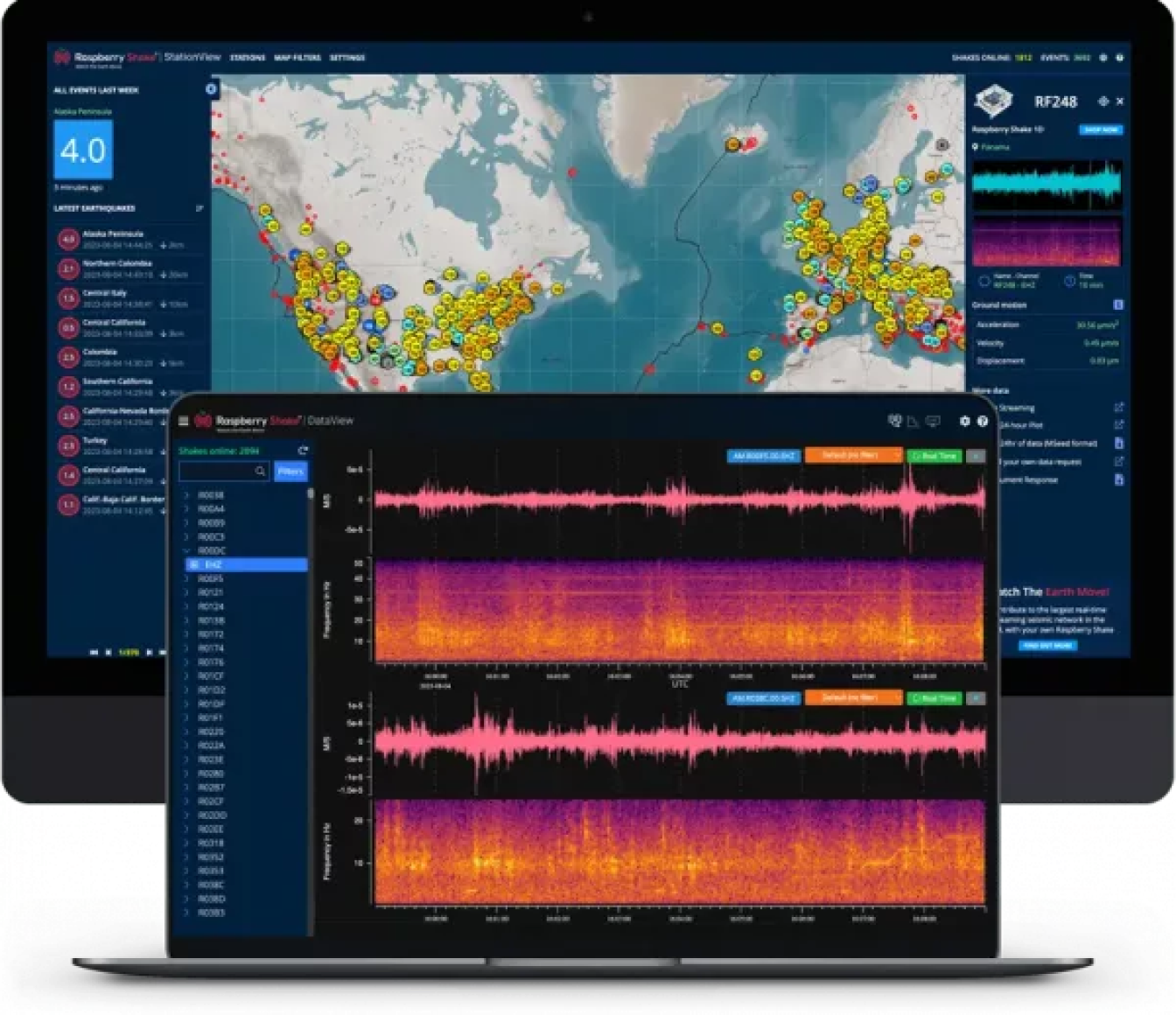The width and height of the screenshot is (1176, 1015).
Task: Toggle Real Time on the first DataView chart
Action: coord(934,456)
